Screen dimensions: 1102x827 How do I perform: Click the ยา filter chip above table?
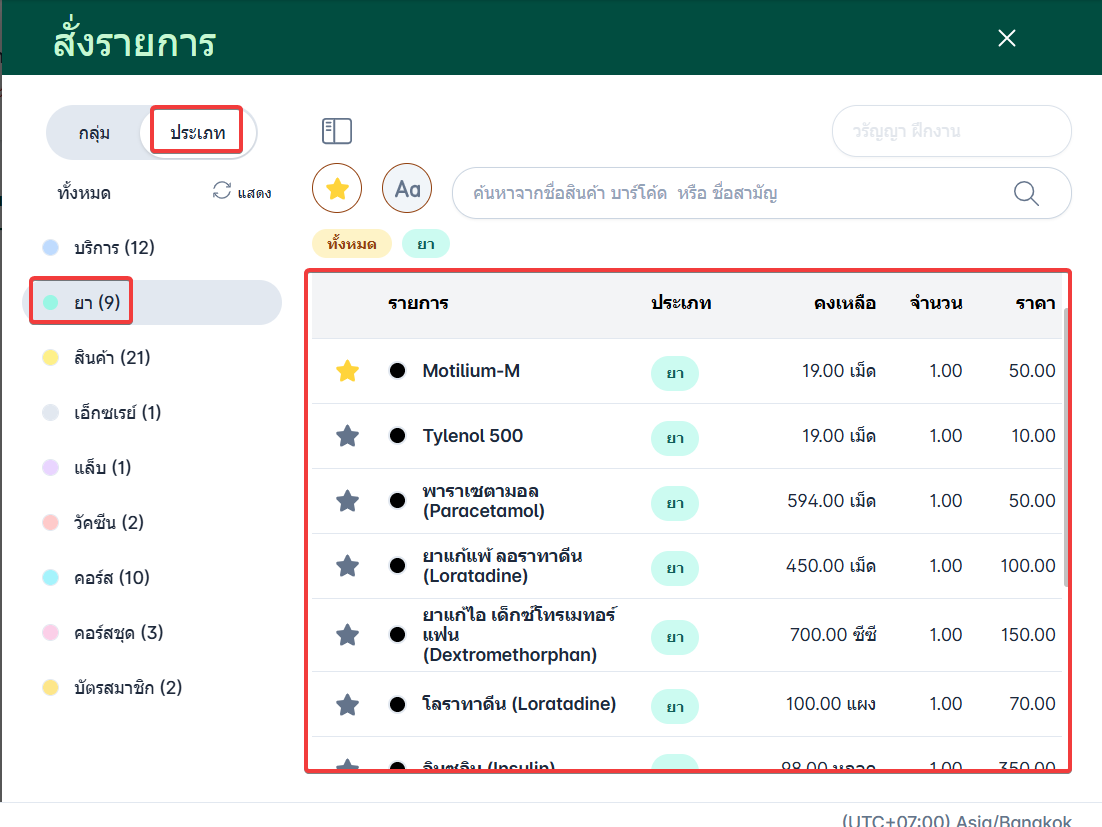426,244
